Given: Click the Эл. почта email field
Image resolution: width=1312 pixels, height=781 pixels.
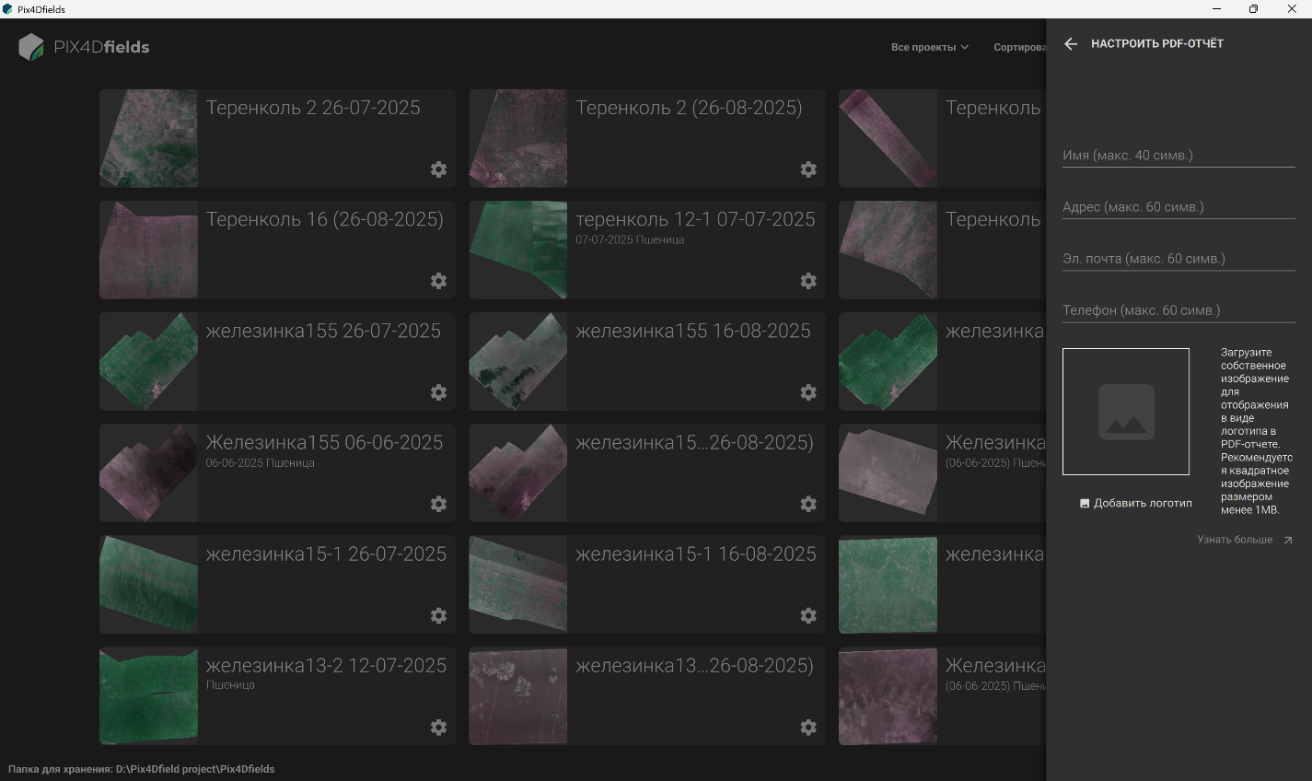Looking at the screenshot, I should coord(1178,258).
